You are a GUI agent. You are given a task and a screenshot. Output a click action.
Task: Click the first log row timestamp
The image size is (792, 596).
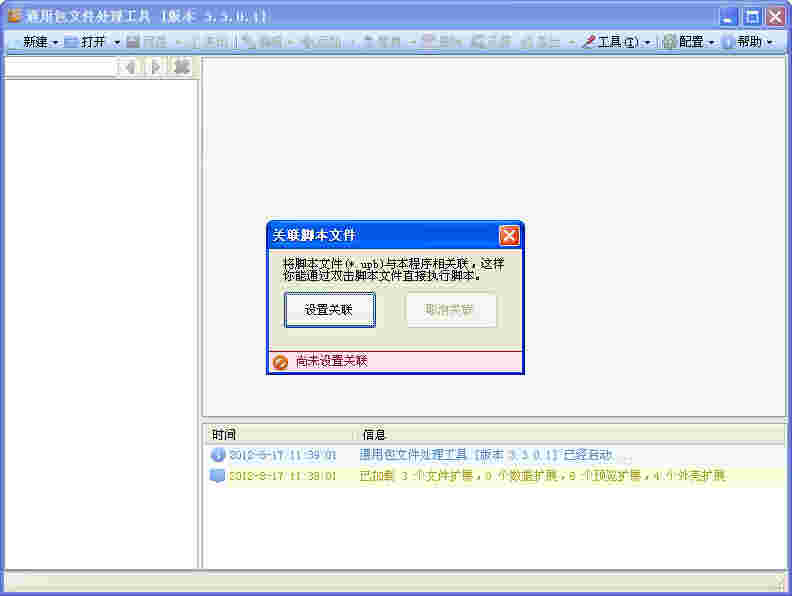(x=282, y=455)
